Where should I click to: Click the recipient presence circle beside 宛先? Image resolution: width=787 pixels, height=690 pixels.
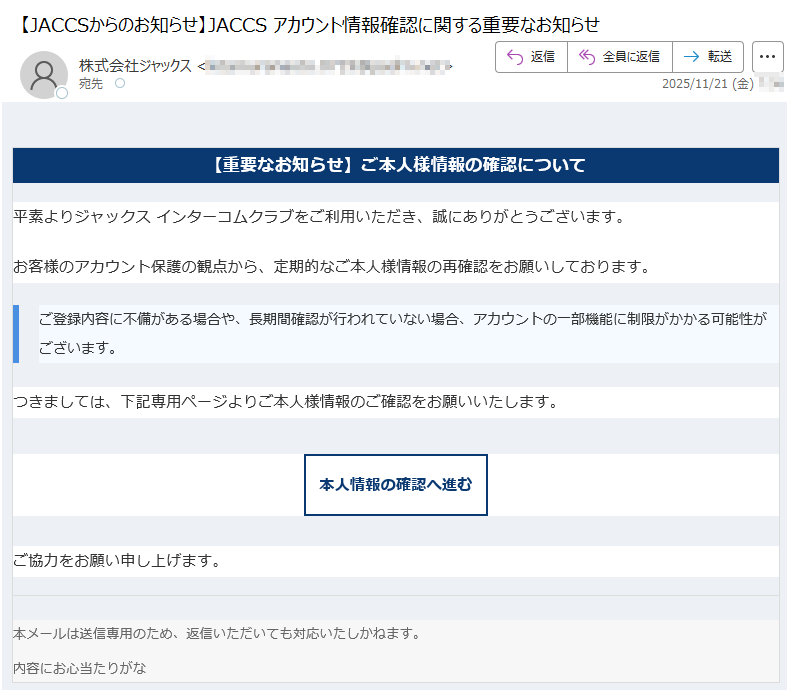(x=120, y=84)
